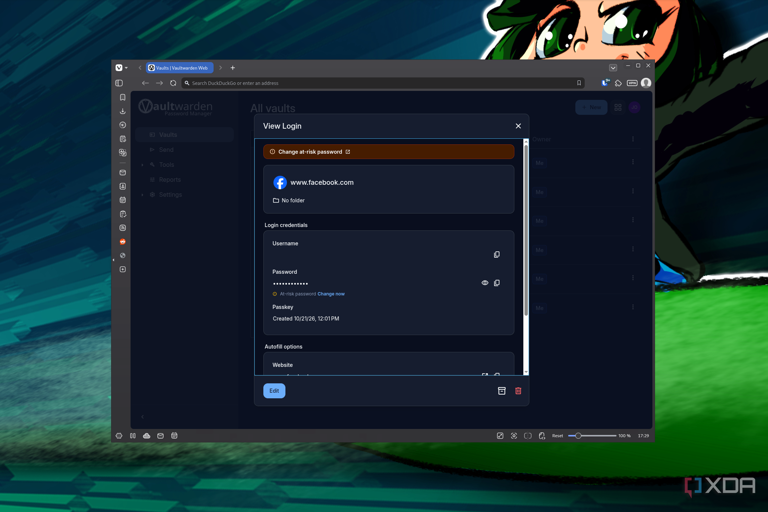768x512 pixels.
Task: Open the Bookmarks panel in the sidebar
Action: 122,98
